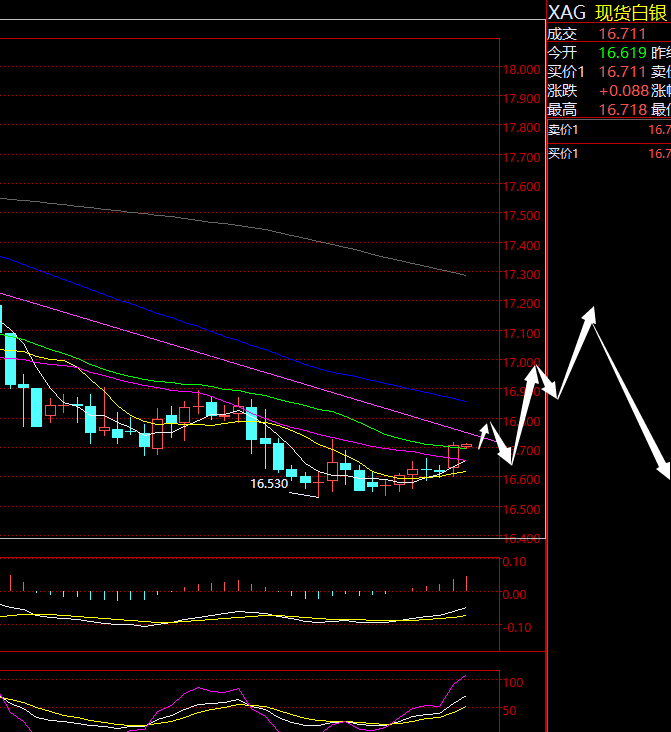Click the 18.000 price axis label
Screen dimensions: 671x732
coord(522,70)
